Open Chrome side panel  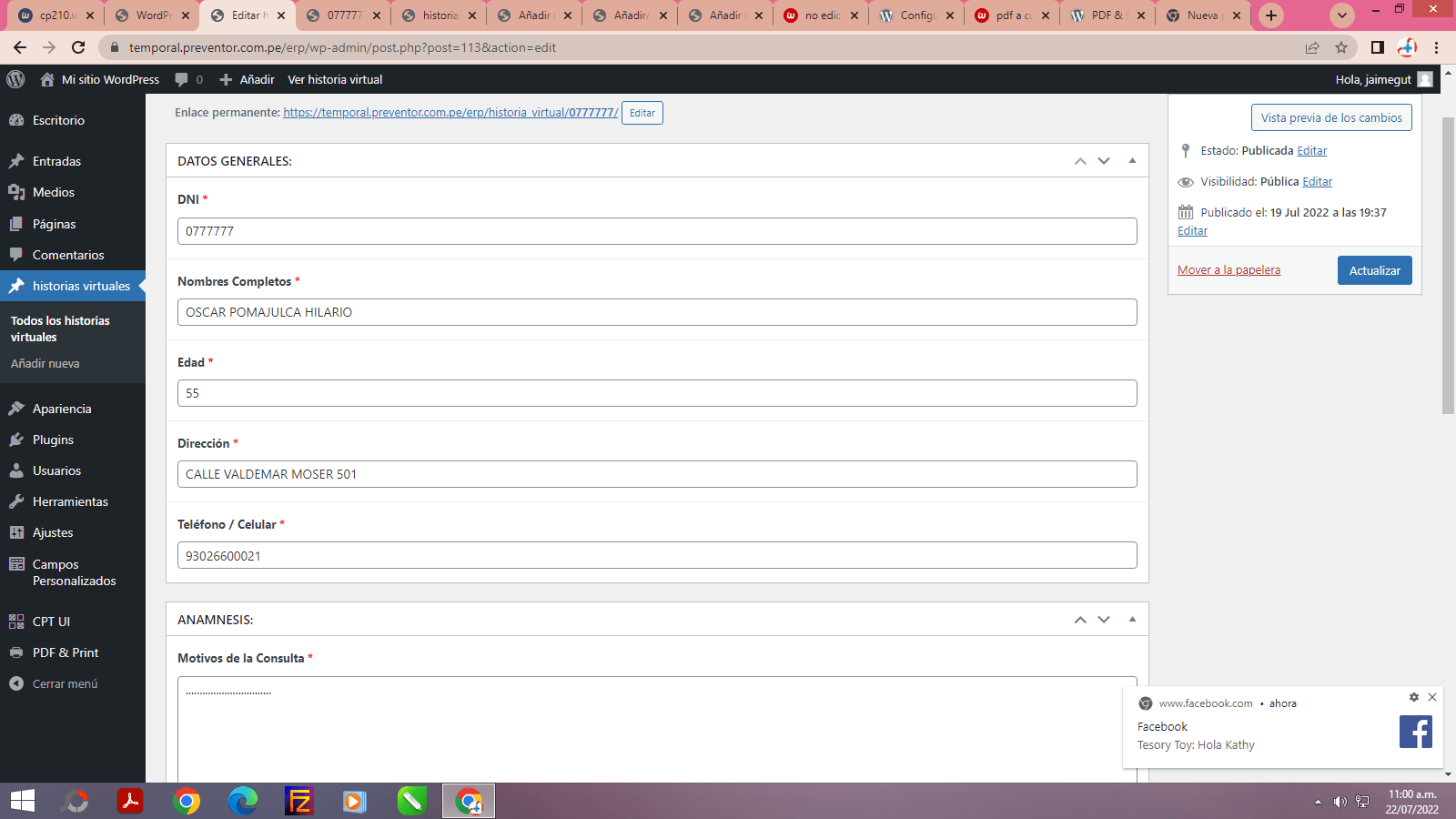point(1378,47)
